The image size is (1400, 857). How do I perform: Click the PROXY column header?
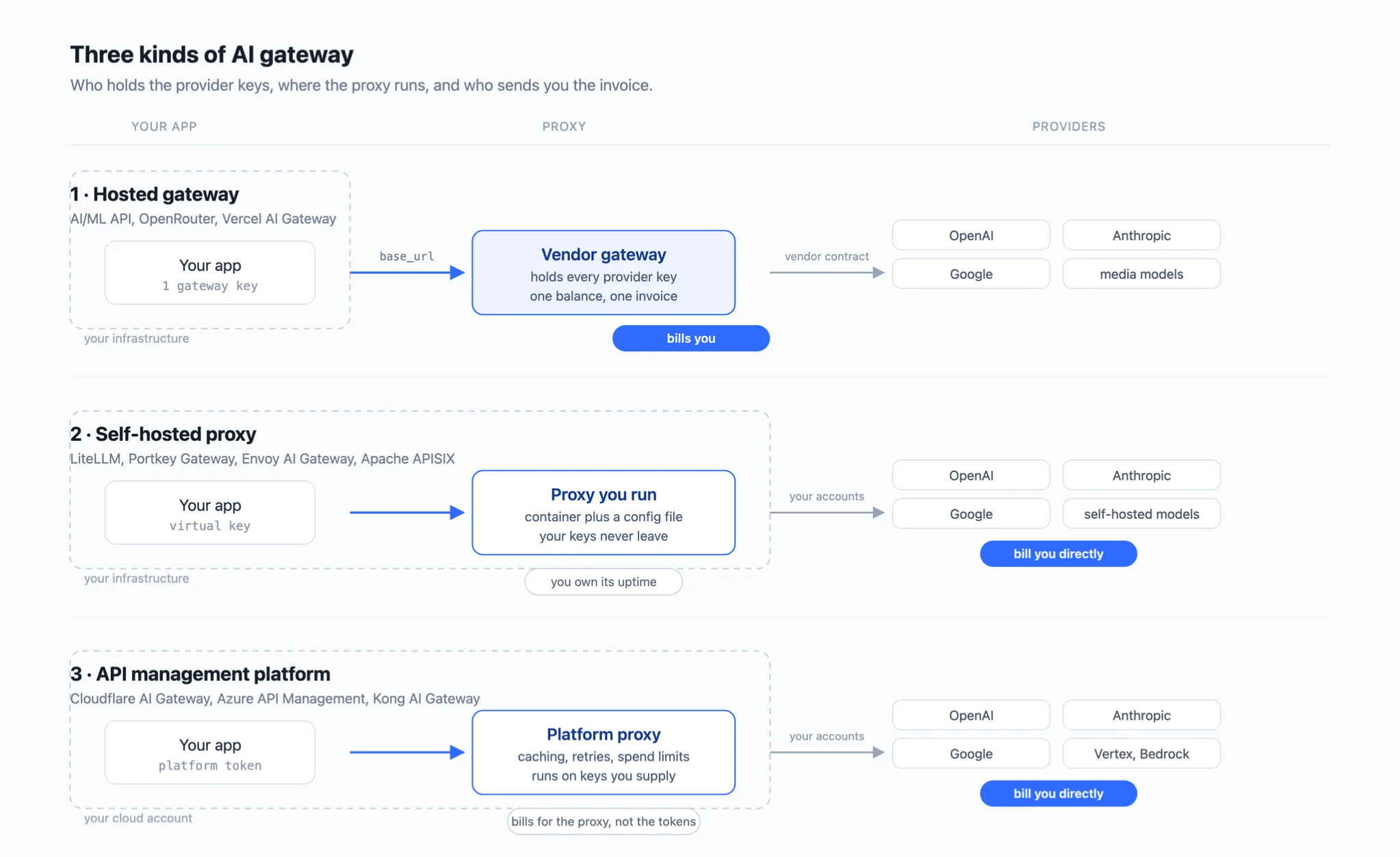[564, 127]
